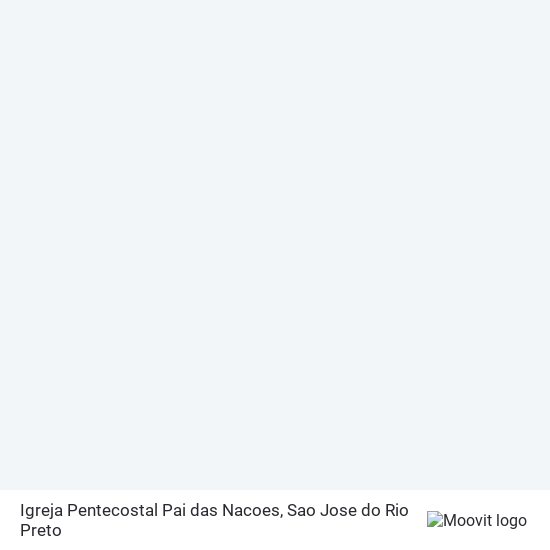Click the broken Moovit logo image icon
The image size is (550, 550).
[x=435, y=519]
